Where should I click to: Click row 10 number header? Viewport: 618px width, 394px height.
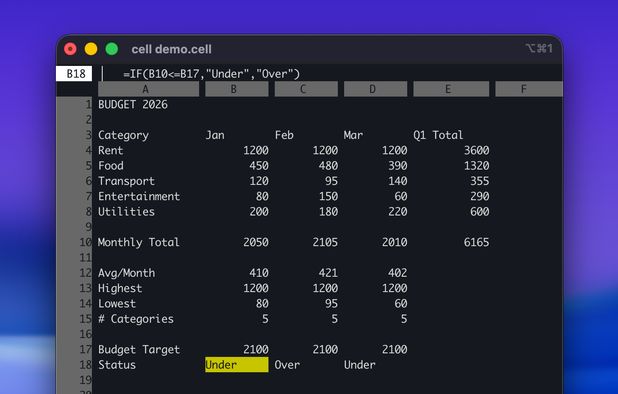[74, 242]
